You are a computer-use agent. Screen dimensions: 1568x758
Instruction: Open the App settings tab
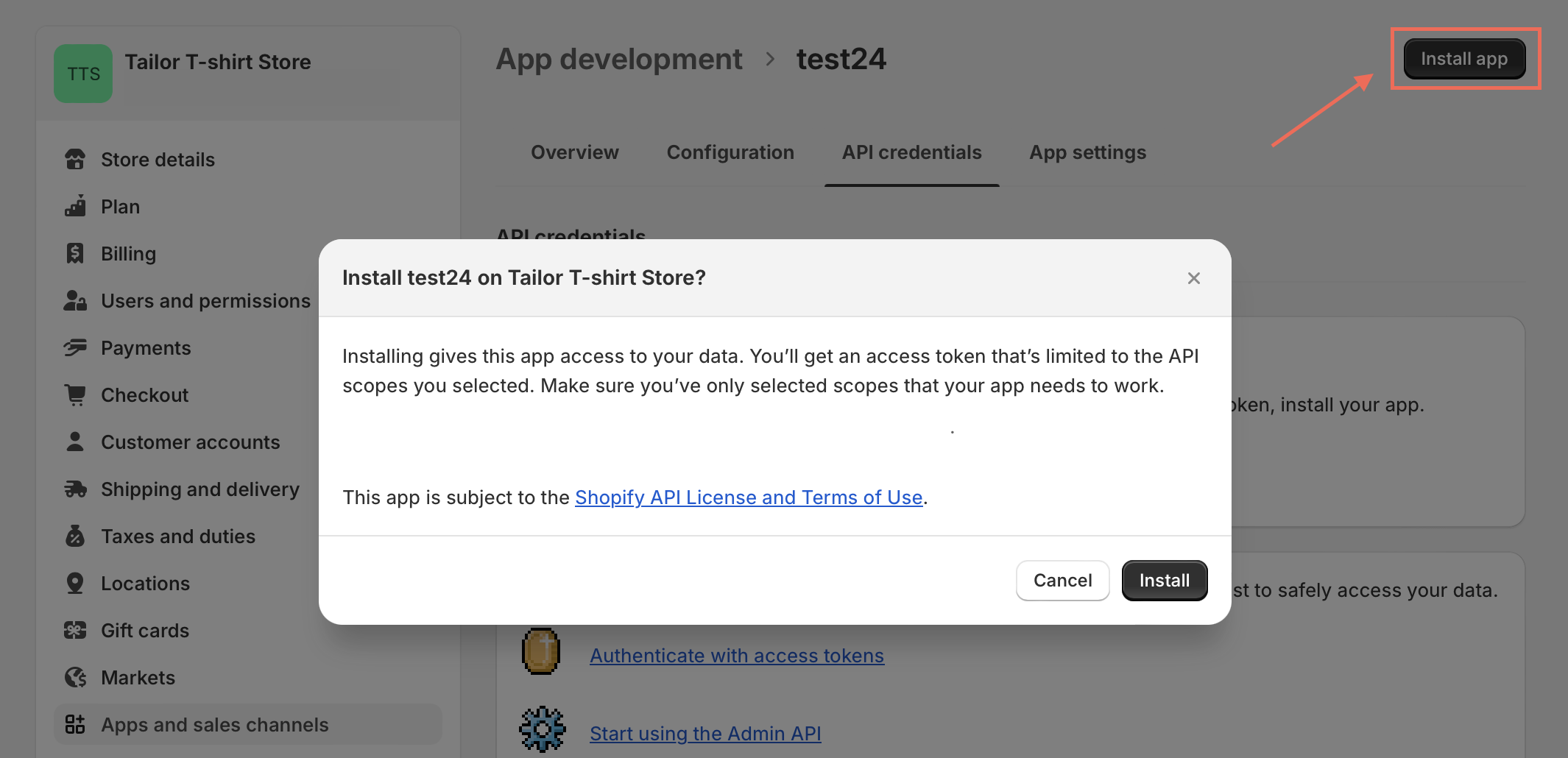(1087, 152)
